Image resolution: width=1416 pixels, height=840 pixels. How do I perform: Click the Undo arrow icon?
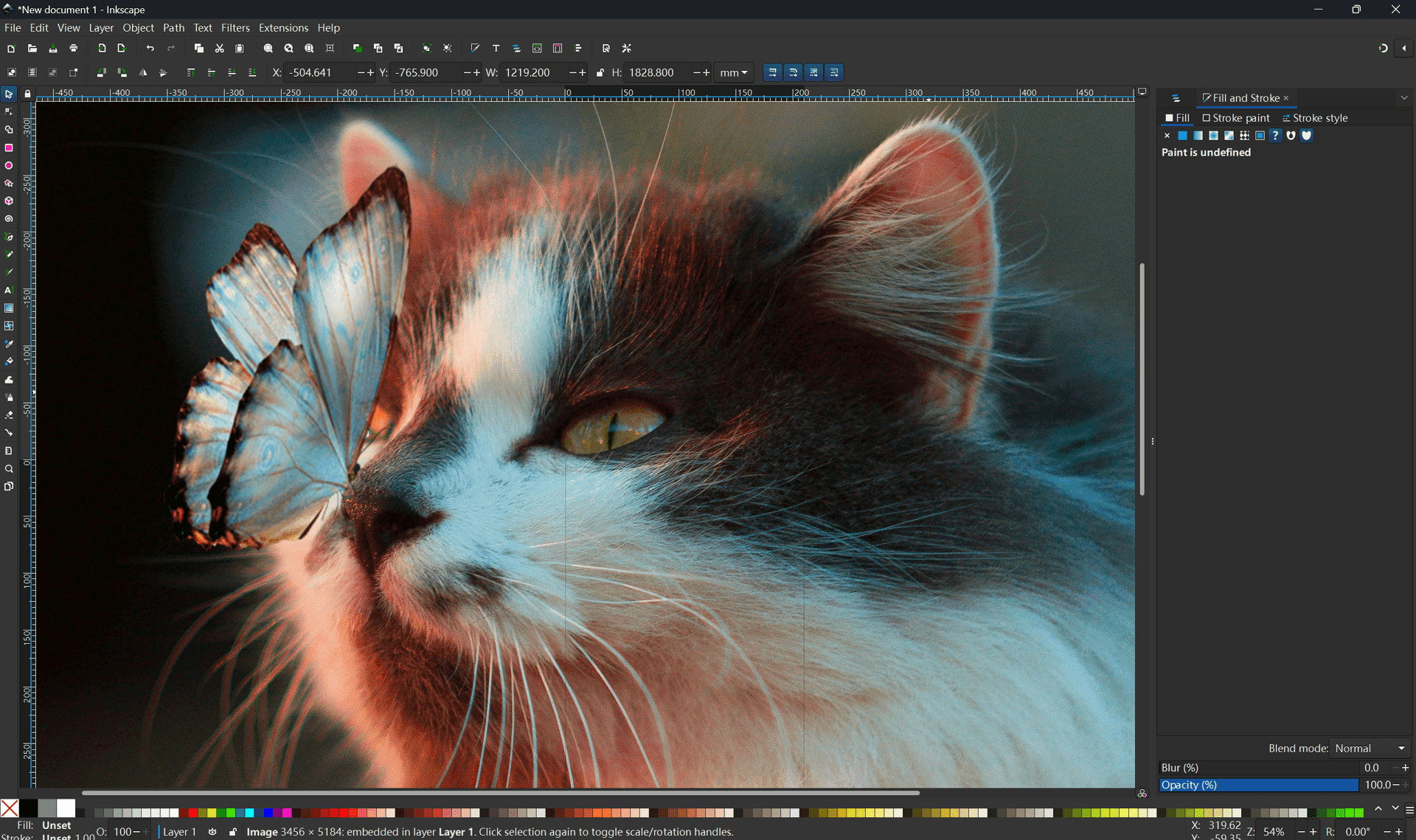(150, 48)
